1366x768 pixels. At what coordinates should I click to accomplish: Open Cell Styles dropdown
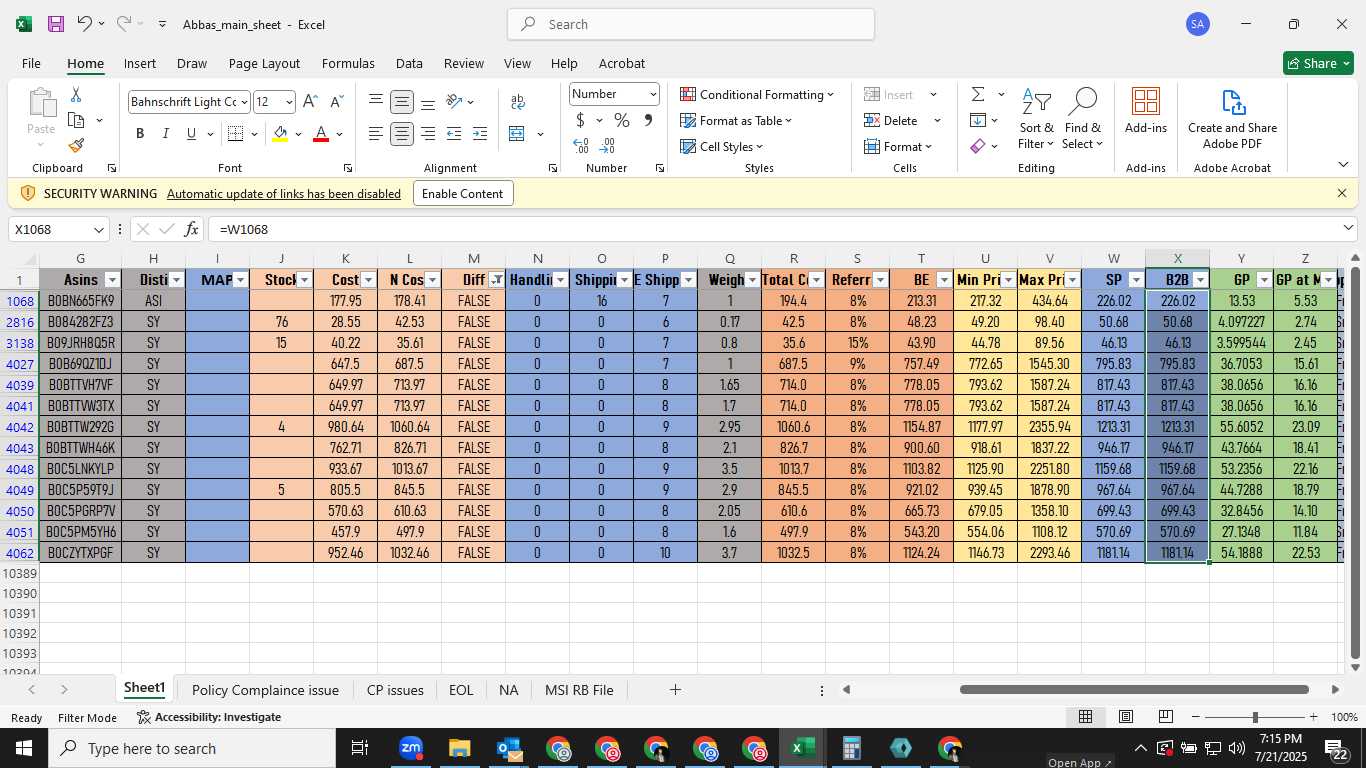[x=721, y=146]
